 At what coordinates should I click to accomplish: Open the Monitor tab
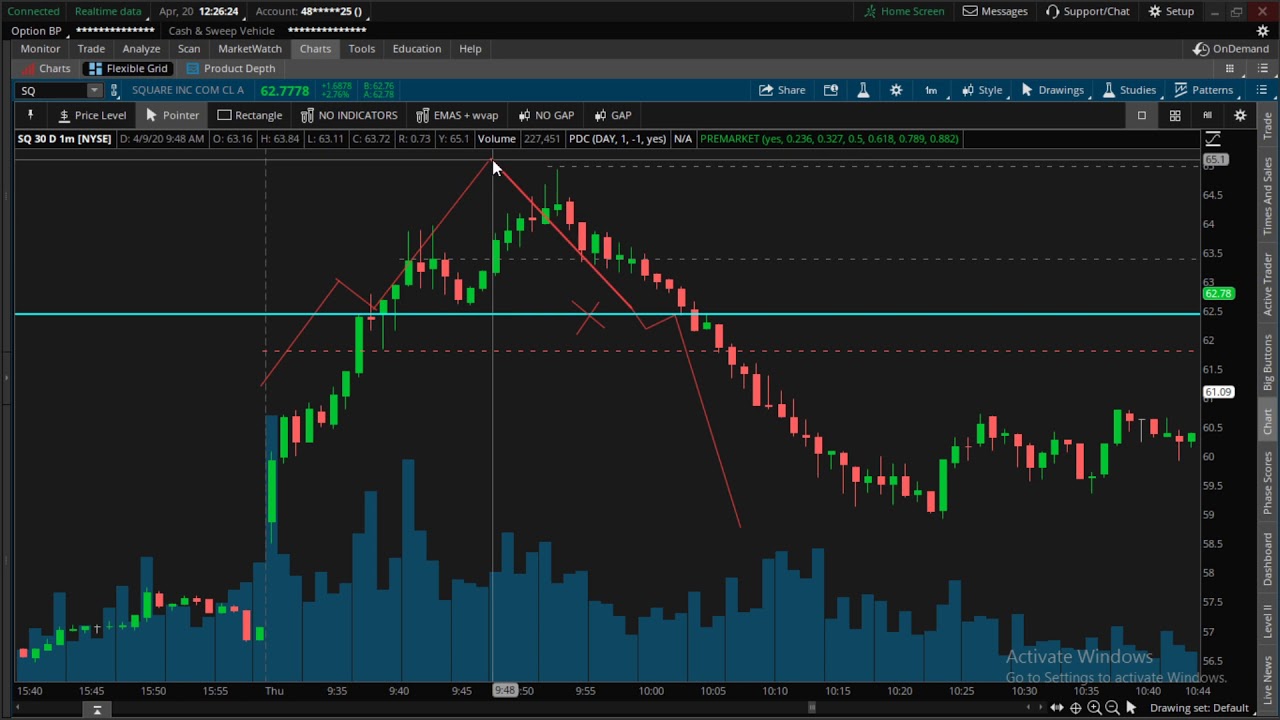pos(40,49)
